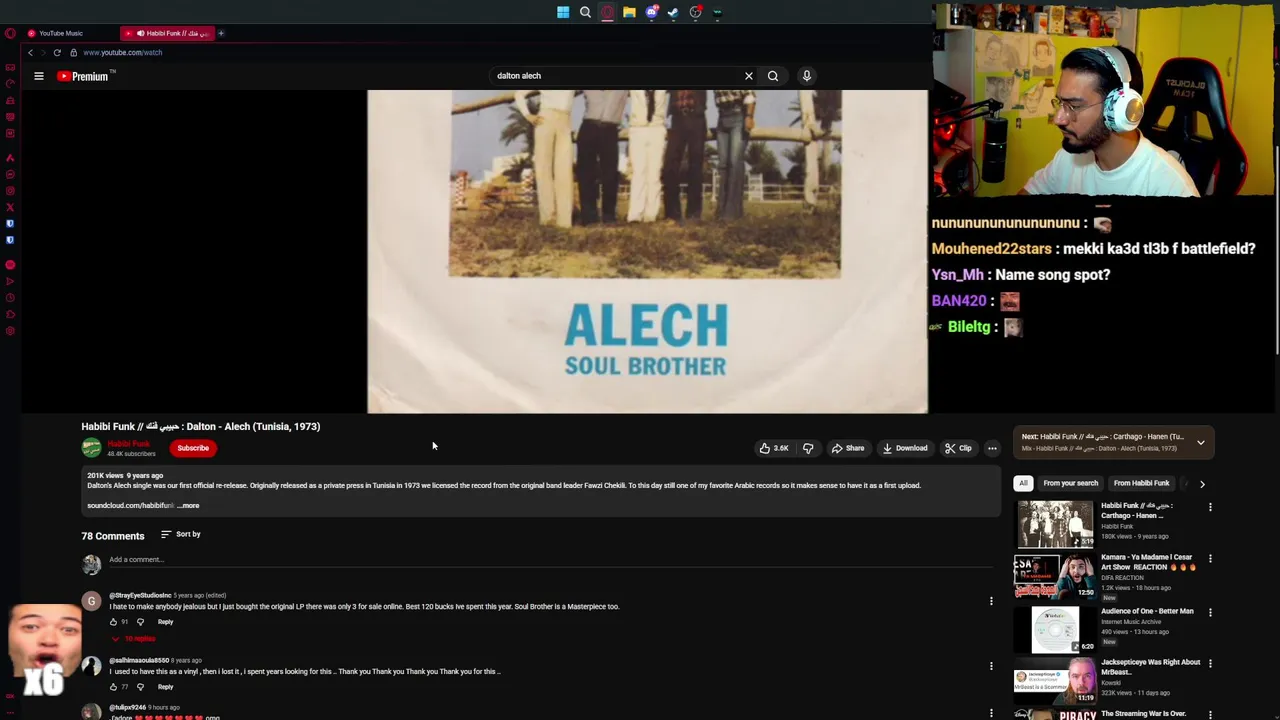
Task: Like the video with the thumbs-up button
Action: pyautogui.click(x=774, y=448)
